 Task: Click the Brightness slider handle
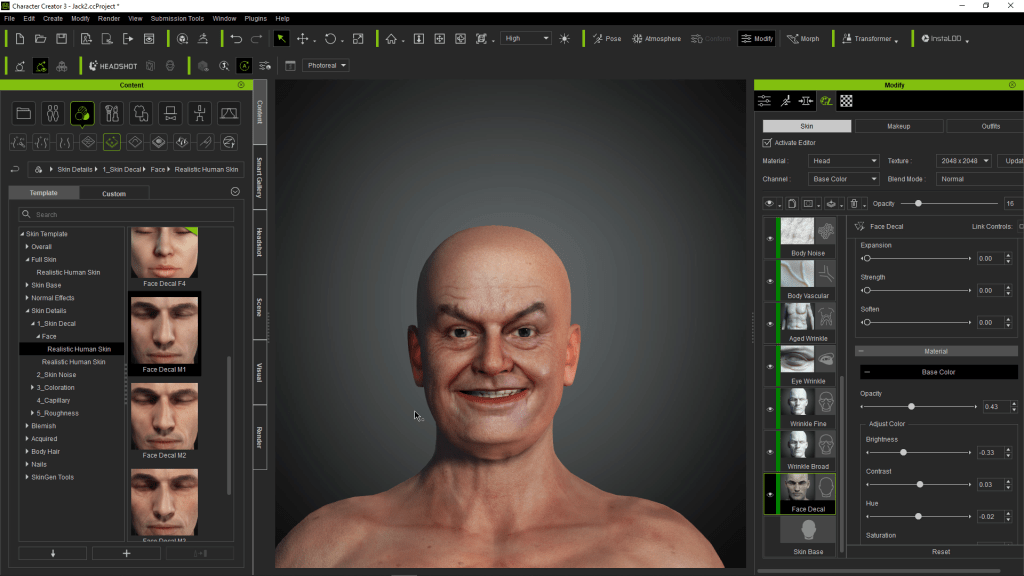(903, 452)
